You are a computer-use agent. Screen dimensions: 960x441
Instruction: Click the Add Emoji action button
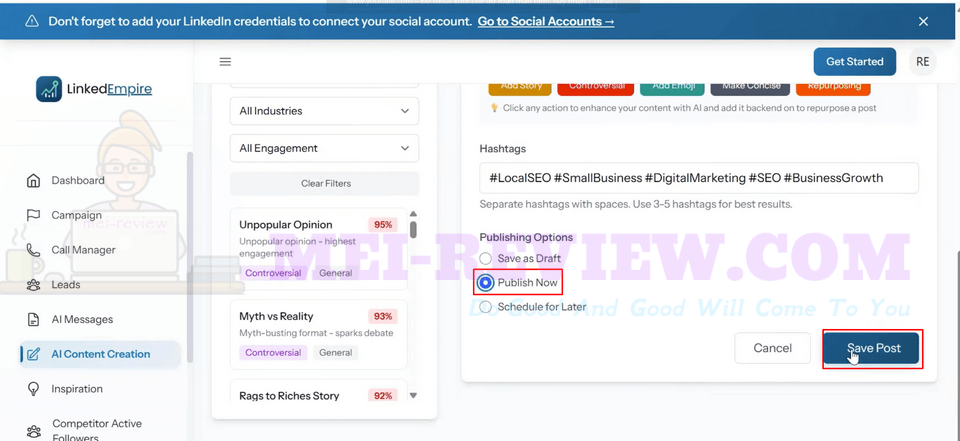pyautogui.click(x=672, y=88)
